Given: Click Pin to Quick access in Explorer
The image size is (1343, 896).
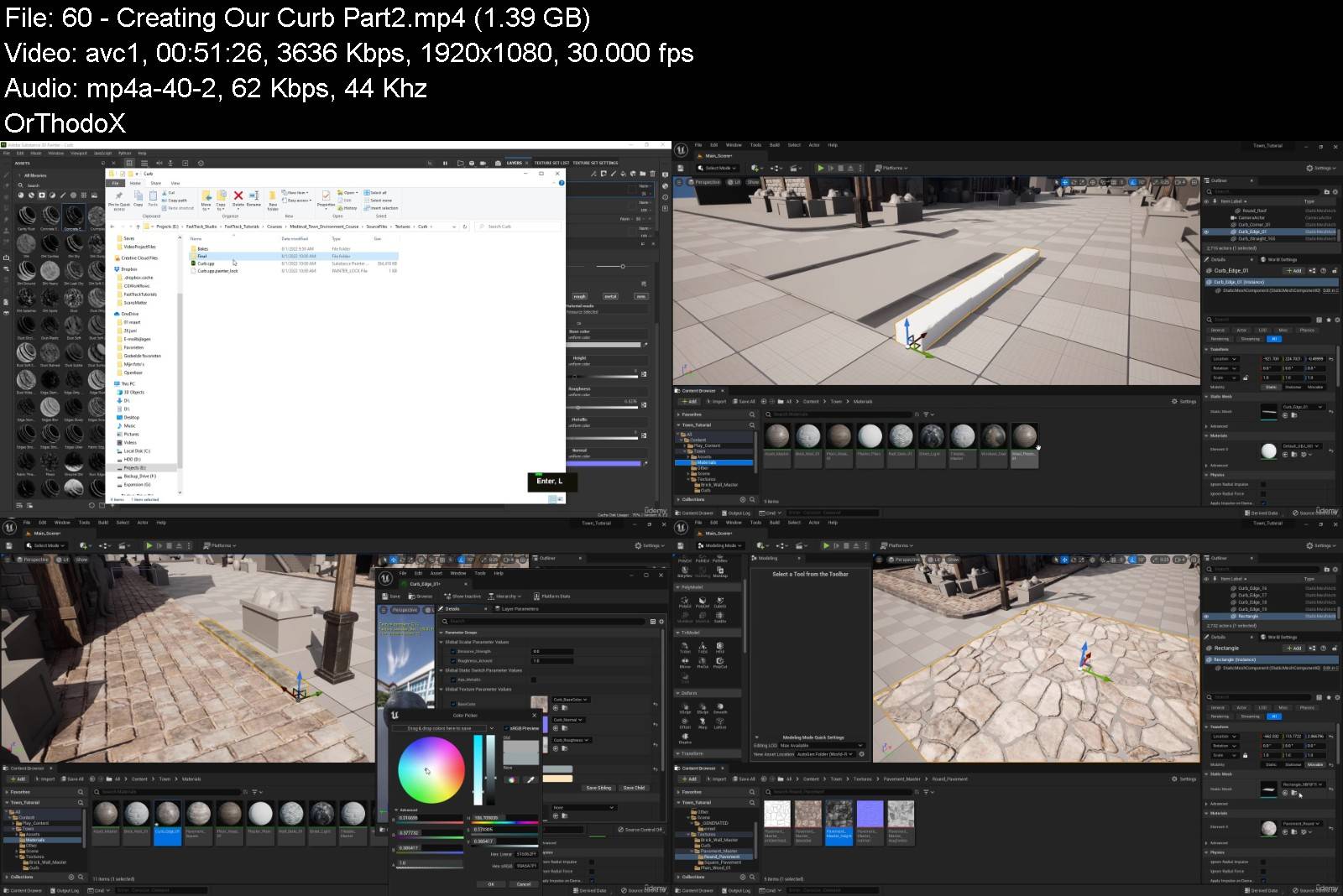Looking at the screenshot, I should [118, 201].
